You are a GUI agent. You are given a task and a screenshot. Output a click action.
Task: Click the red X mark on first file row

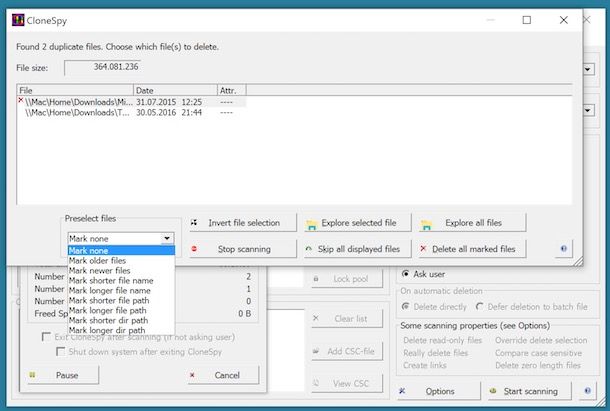[x=21, y=100]
